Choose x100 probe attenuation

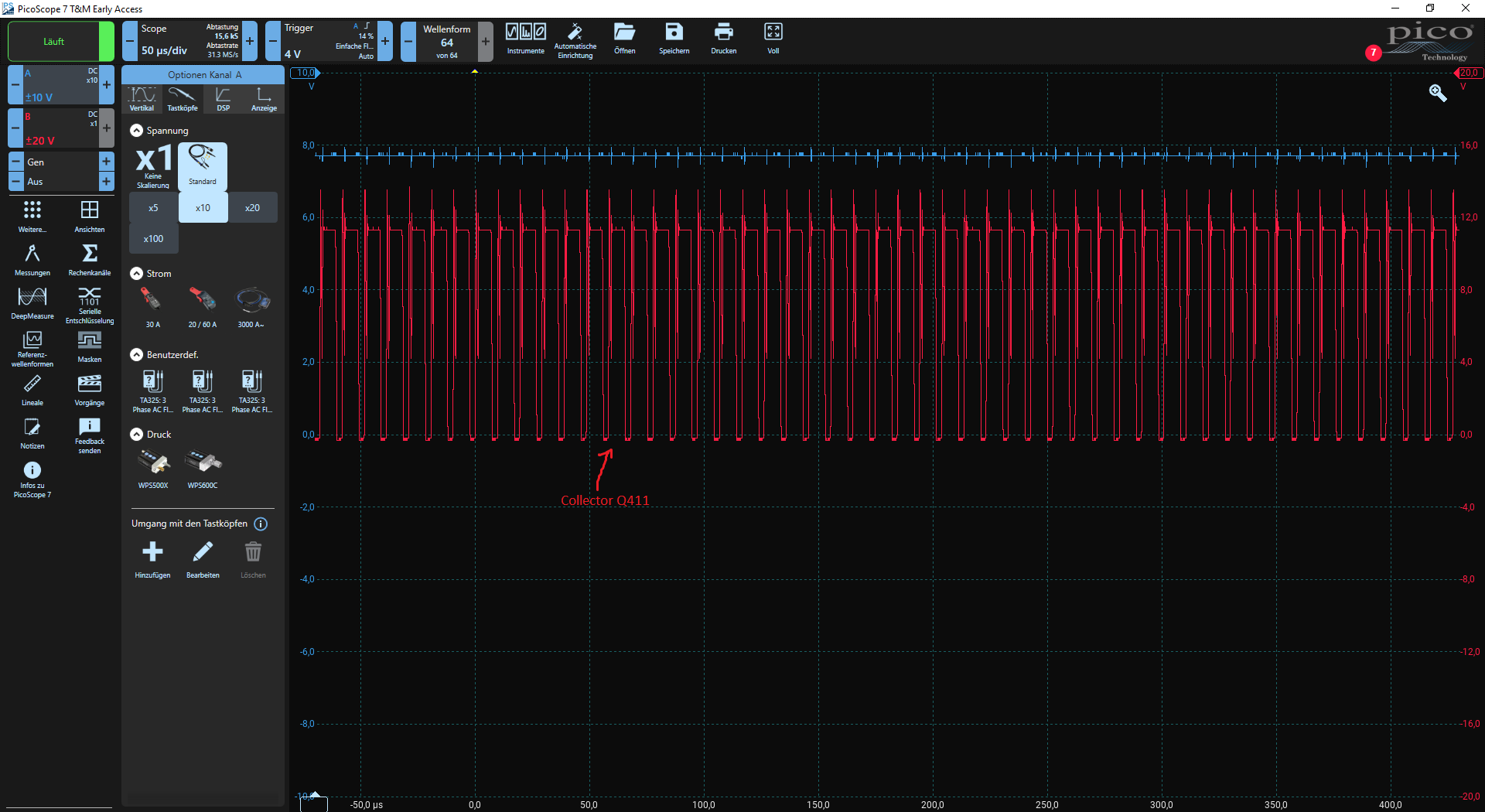pyautogui.click(x=153, y=239)
